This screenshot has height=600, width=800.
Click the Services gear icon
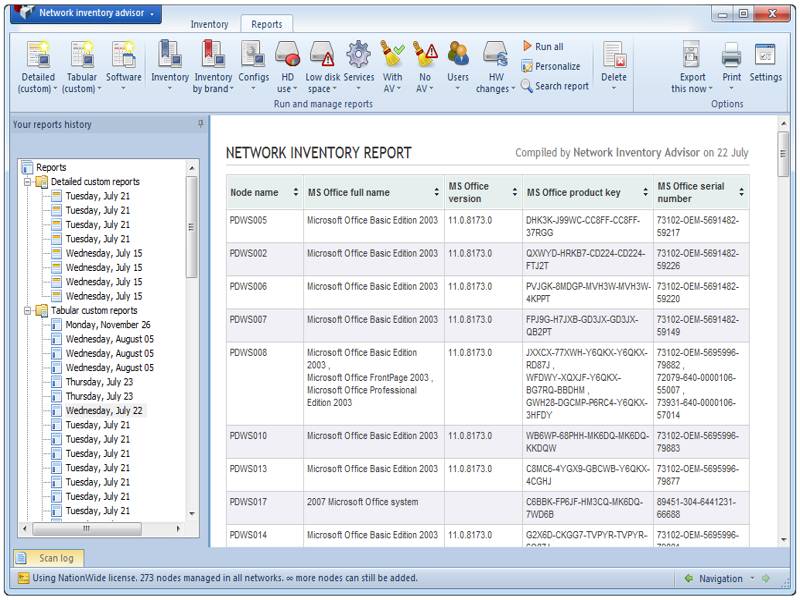358,55
